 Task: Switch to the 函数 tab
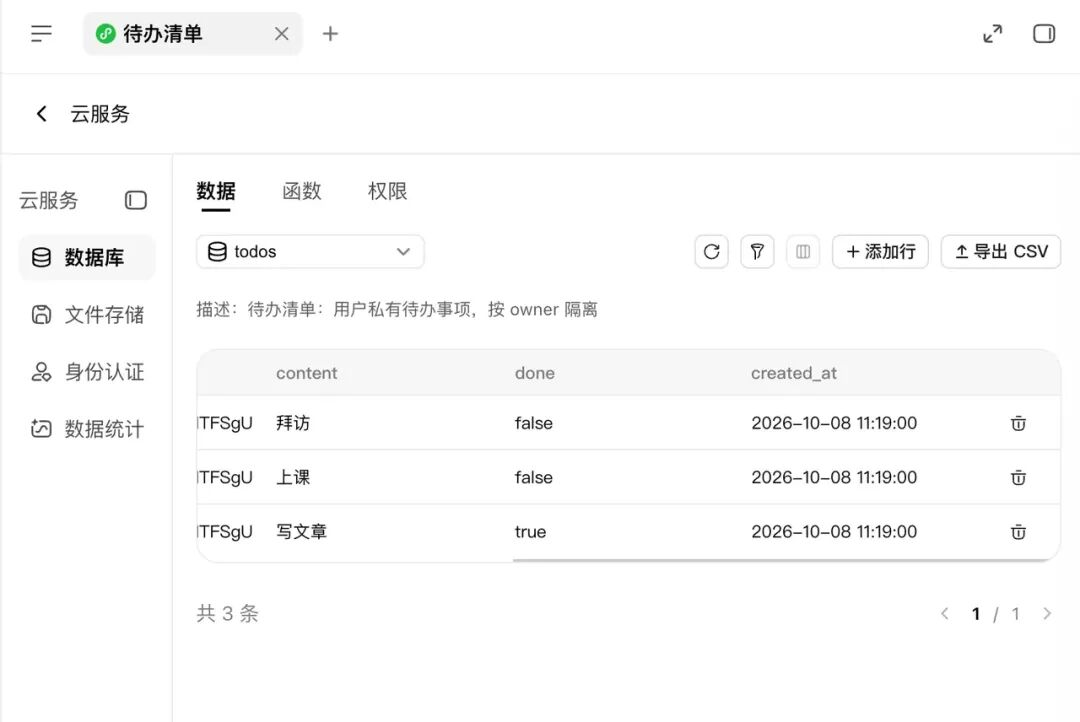[x=302, y=191]
